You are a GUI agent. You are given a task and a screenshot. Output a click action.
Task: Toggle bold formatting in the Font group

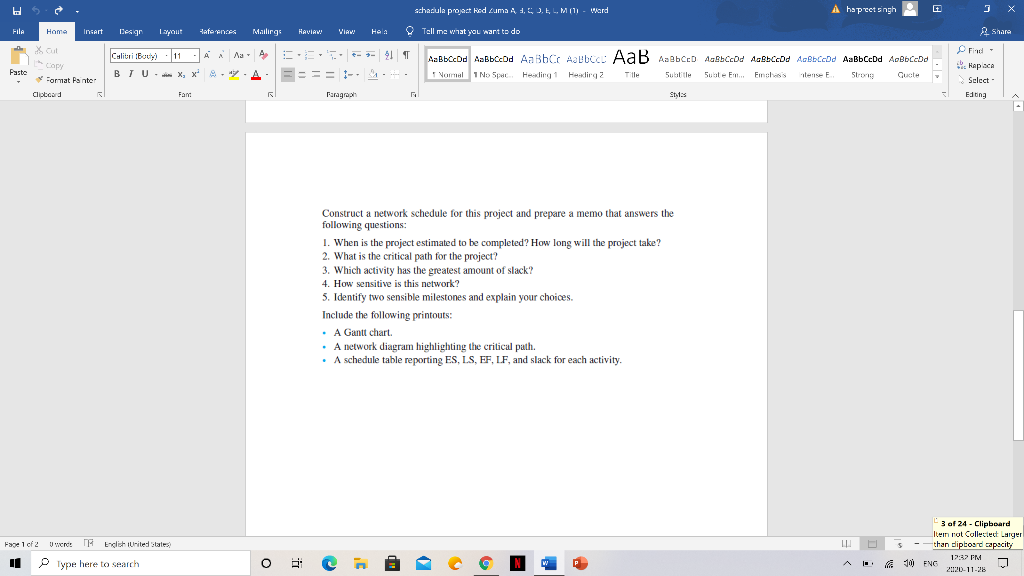[x=116, y=73]
